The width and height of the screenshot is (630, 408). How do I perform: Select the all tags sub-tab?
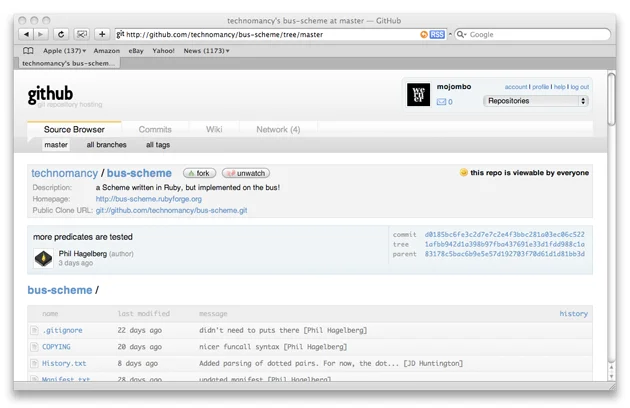(x=158, y=145)
